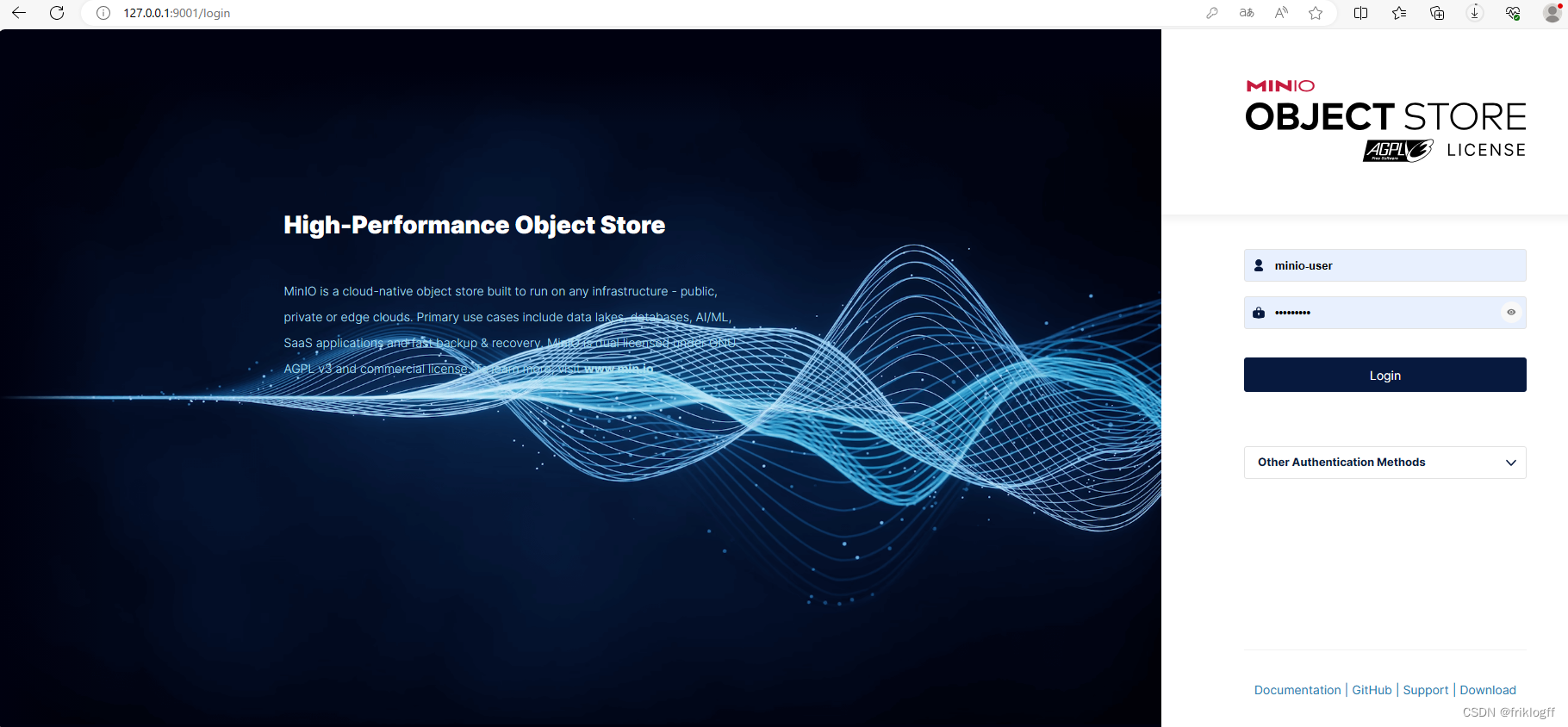The image size is (1568, 727).
Task: Open the Documentation link
Action: (1297, 690)
